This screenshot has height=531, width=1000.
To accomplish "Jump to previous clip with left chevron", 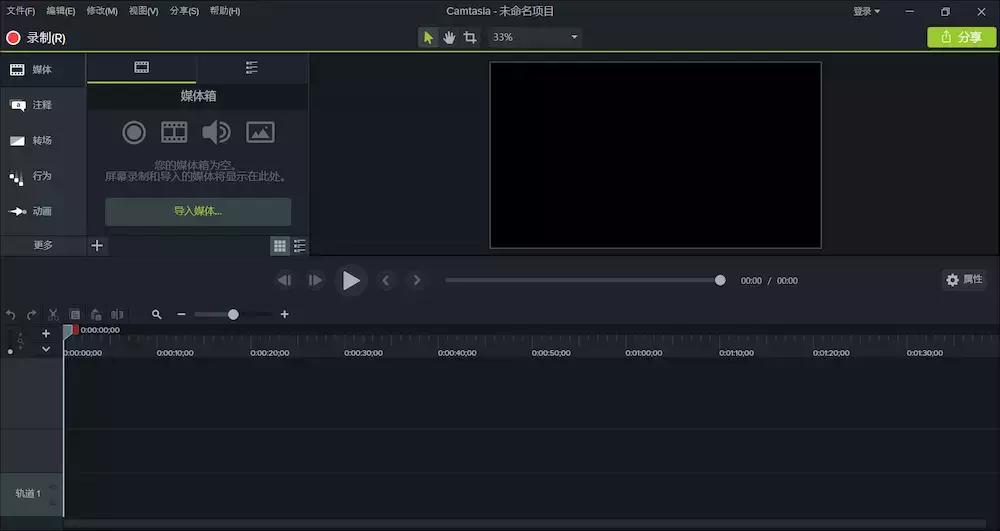I will pos(385,280).
